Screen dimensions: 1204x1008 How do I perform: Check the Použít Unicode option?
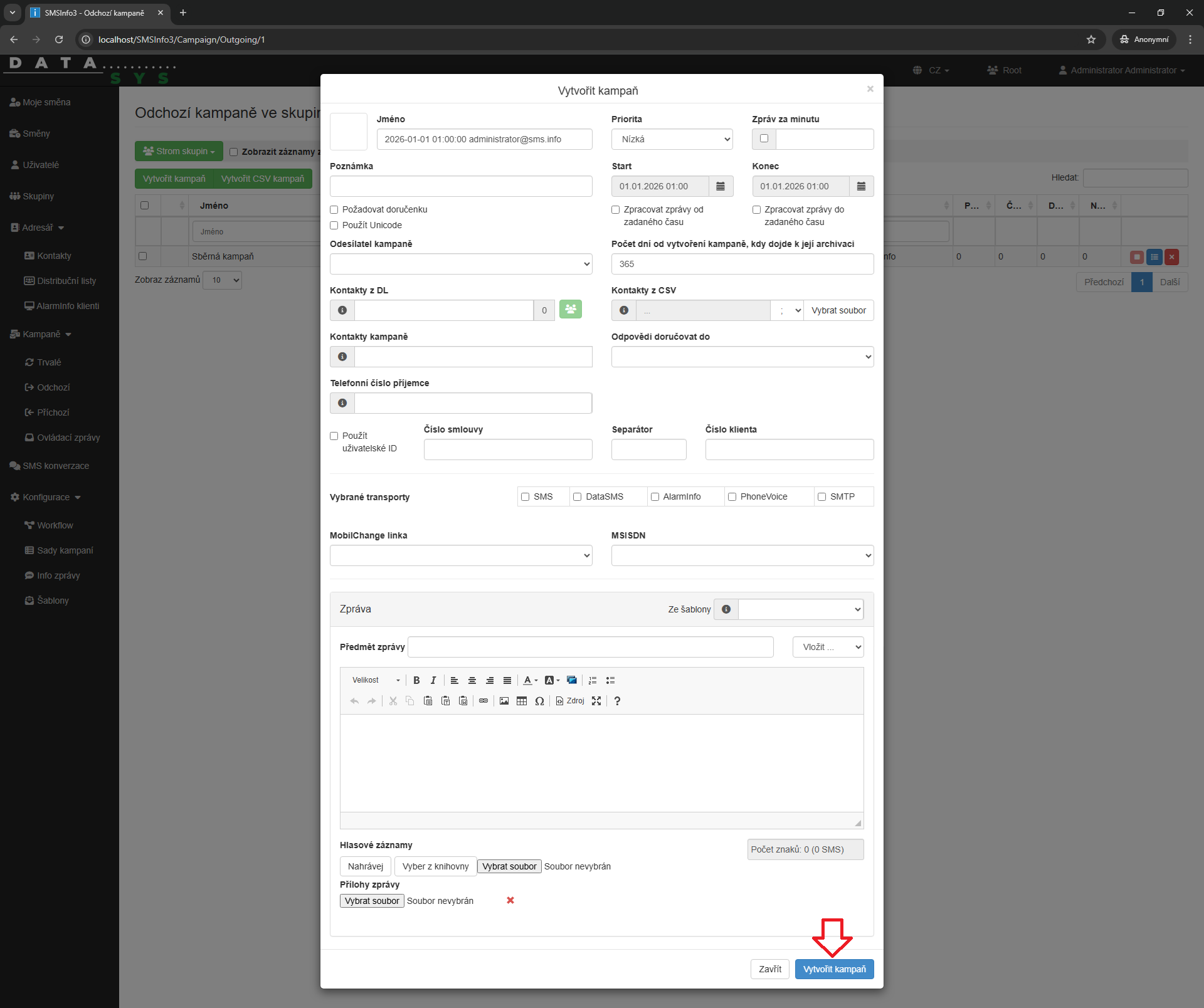pos(334,225)
